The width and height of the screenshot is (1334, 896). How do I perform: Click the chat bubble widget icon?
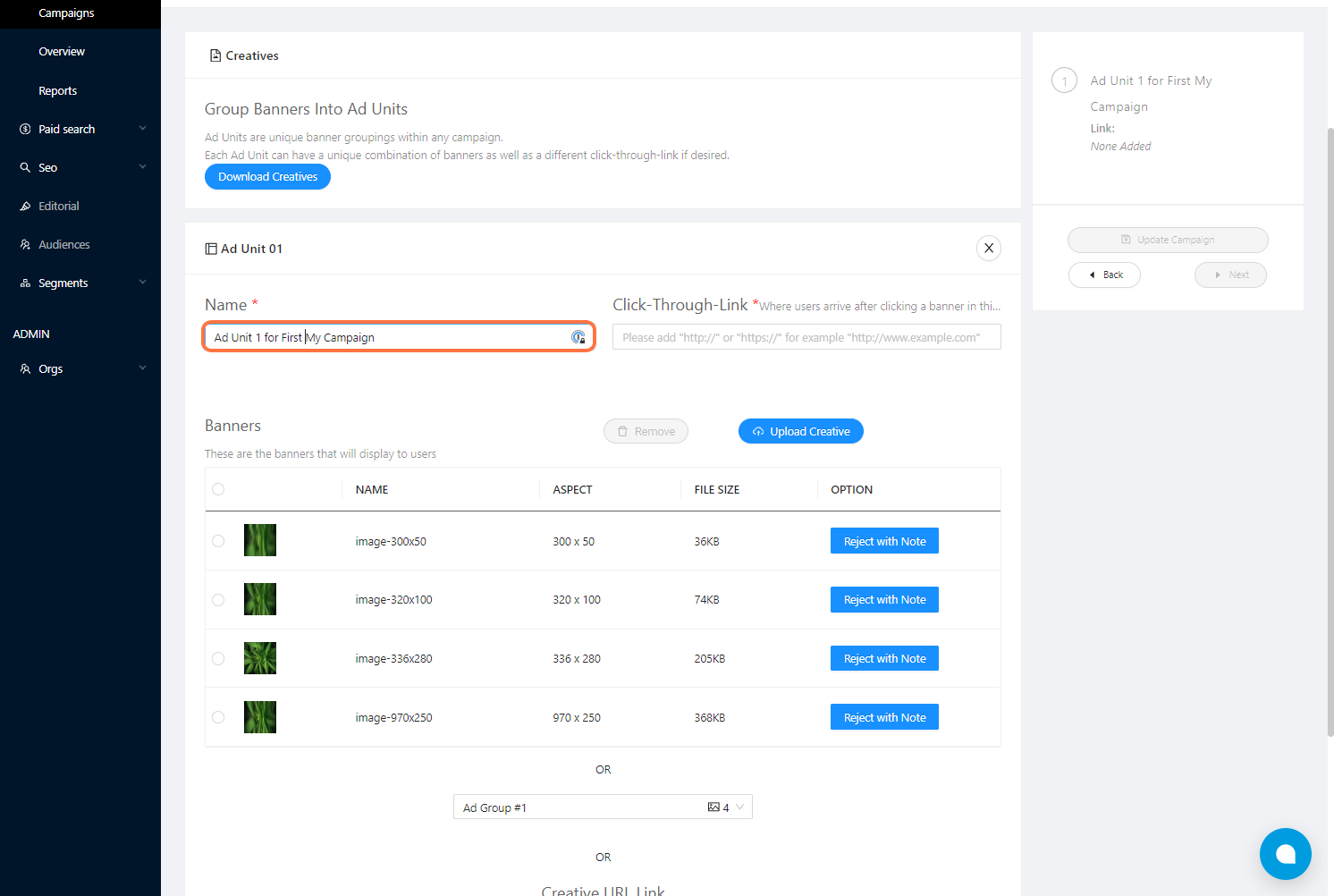point(1285,854)
